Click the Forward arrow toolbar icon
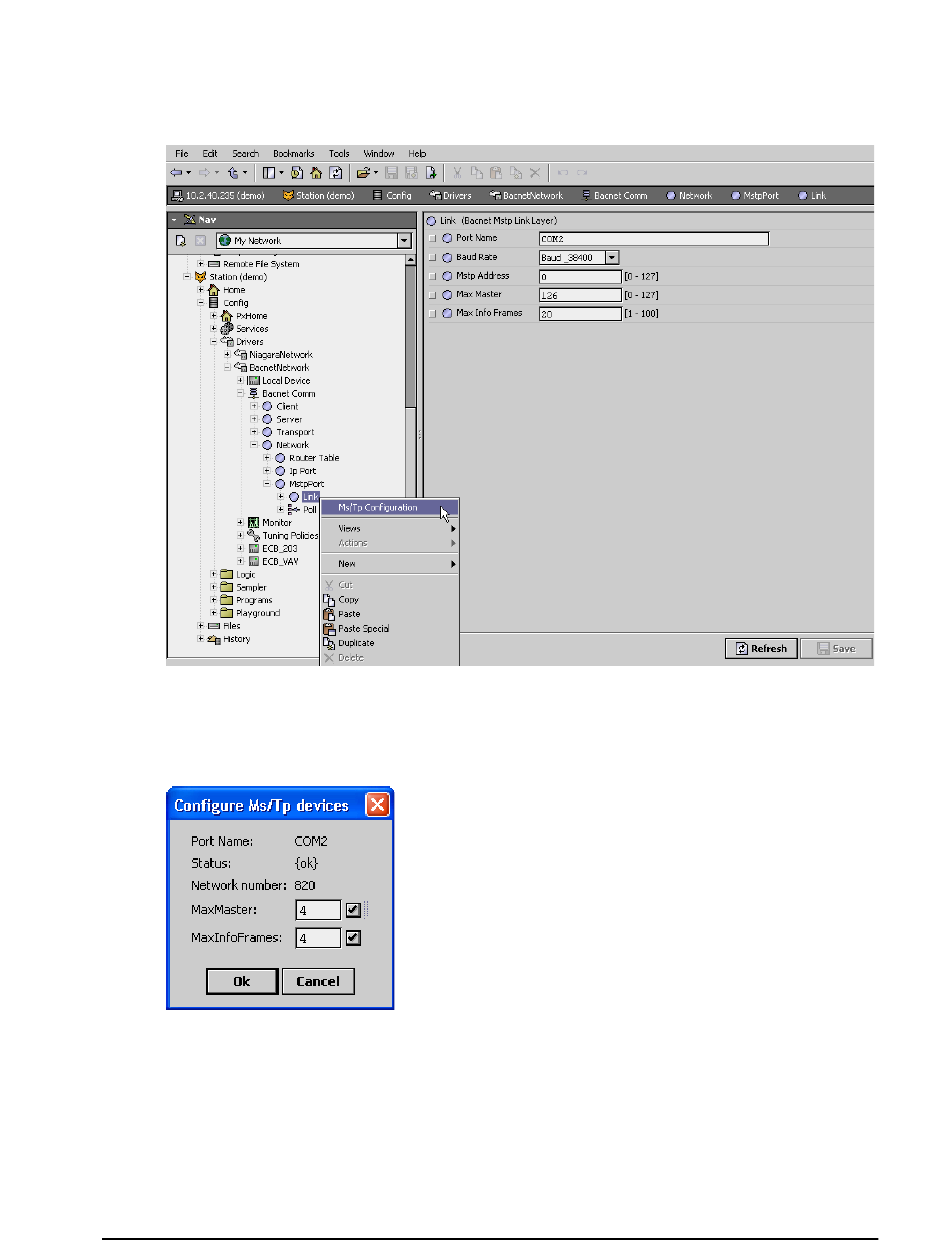Viewport: 950px width, 1260px height. coord(203,173)
